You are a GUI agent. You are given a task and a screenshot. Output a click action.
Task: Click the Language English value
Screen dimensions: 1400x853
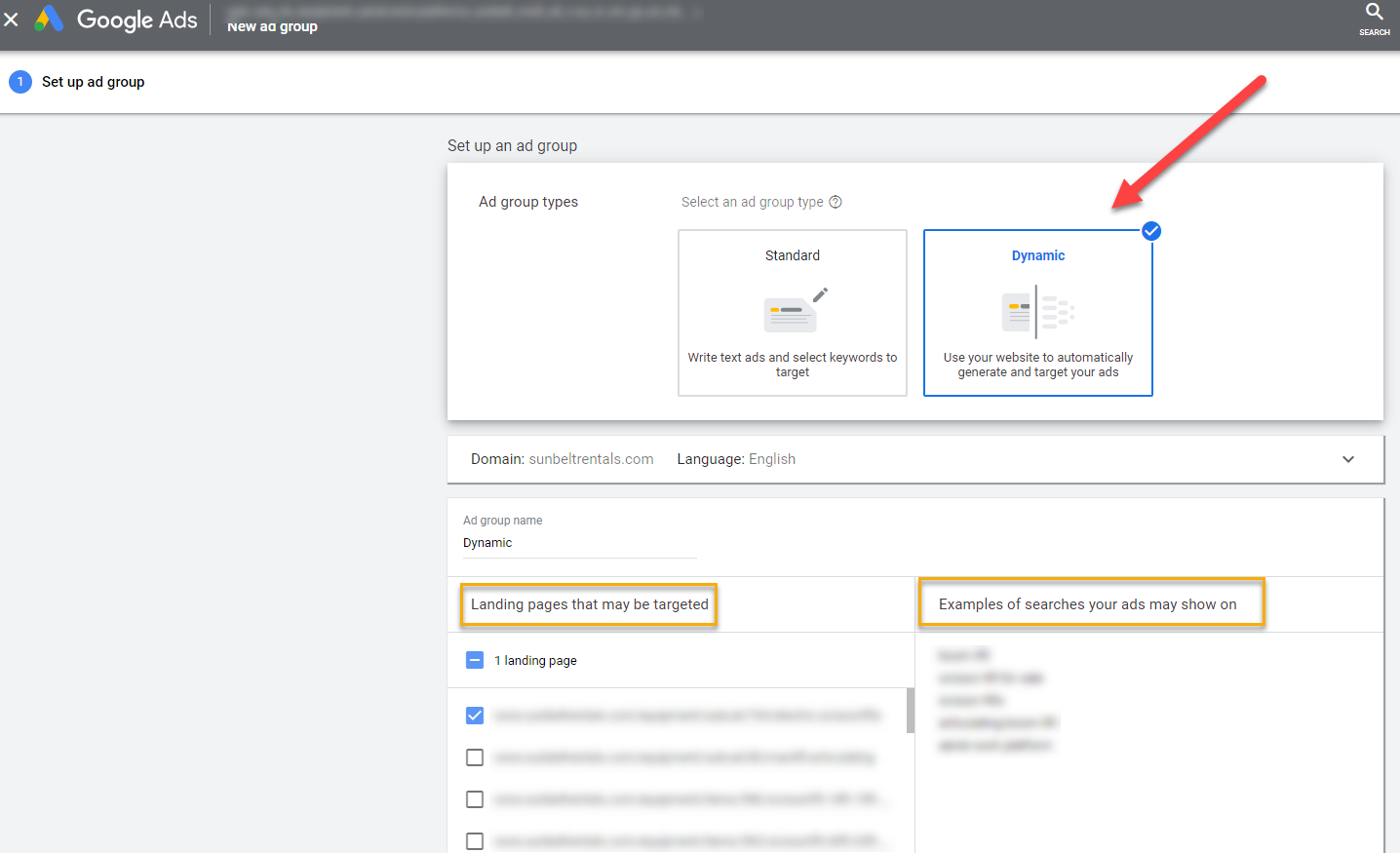771,459
